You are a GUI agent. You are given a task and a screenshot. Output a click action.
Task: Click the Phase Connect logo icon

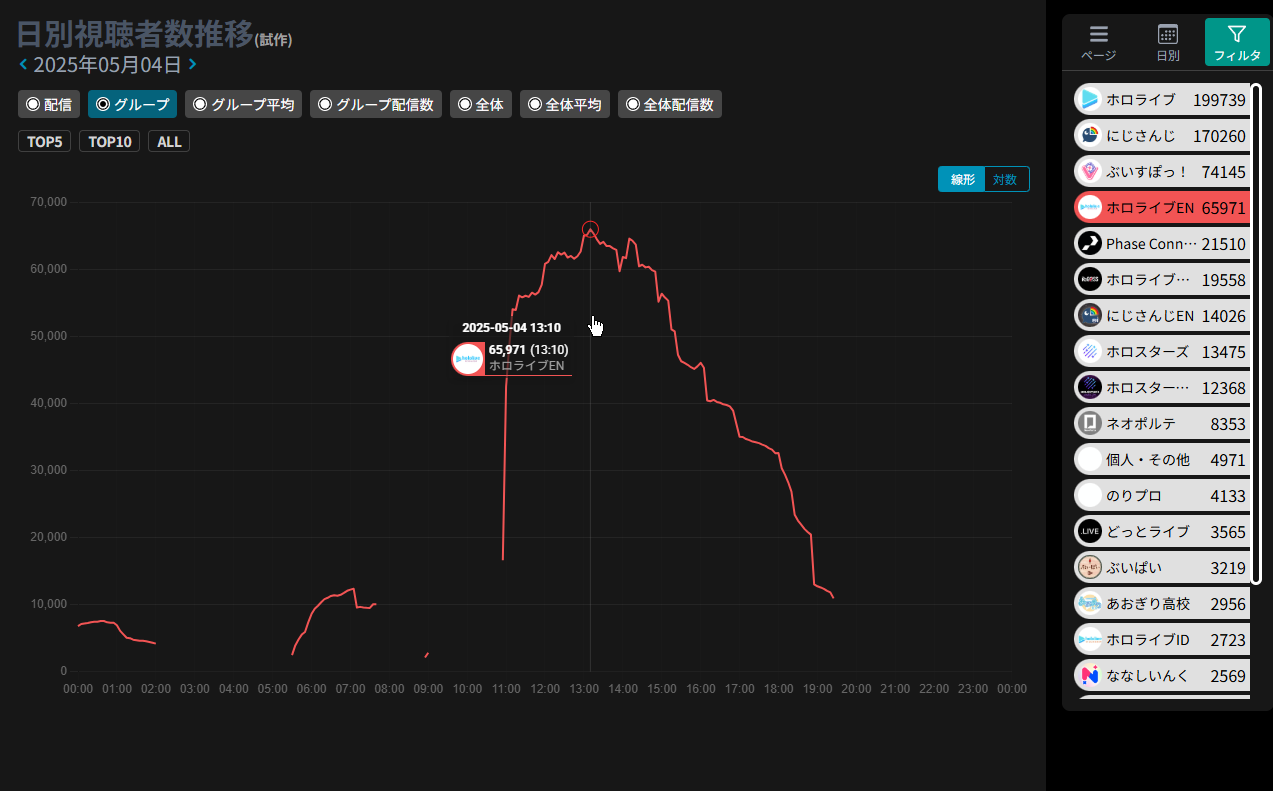click(x=1089, y=243)
